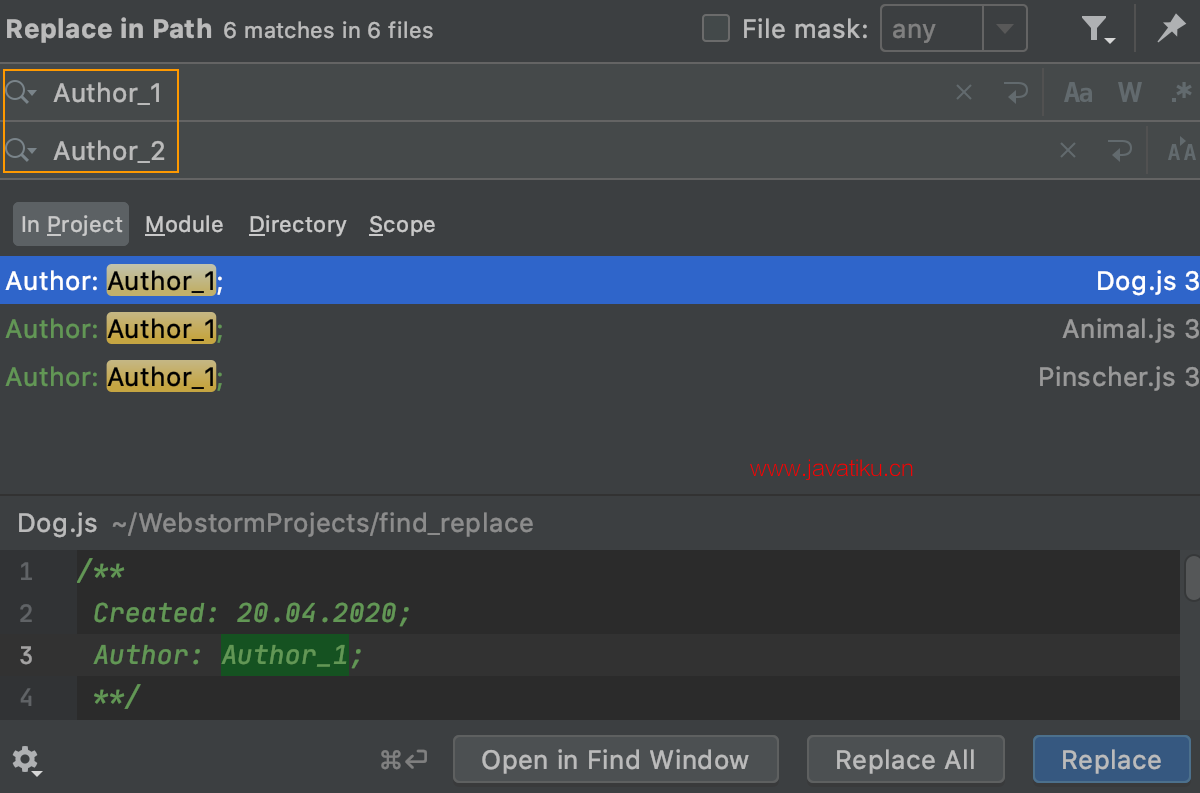Click new line icon in search field
1200x793 pixels.
coord(1016,93)
